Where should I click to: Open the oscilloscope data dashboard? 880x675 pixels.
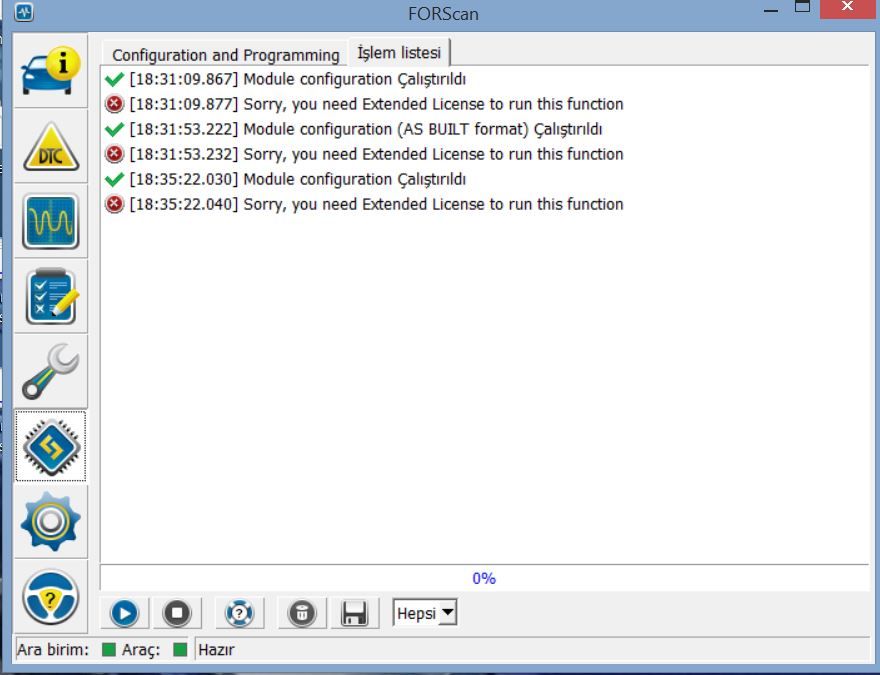[x=51, y=222]
